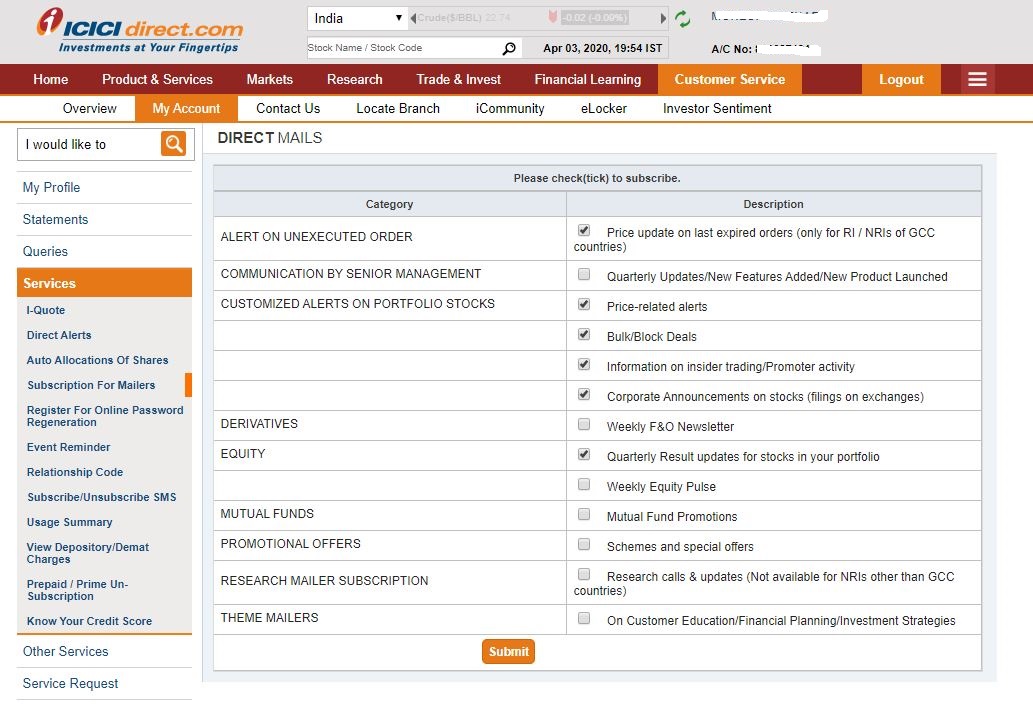This screenshot has height=706, width=1033.
Task: Check Mutual Fund Promotions checkbox
Action: 584,514
